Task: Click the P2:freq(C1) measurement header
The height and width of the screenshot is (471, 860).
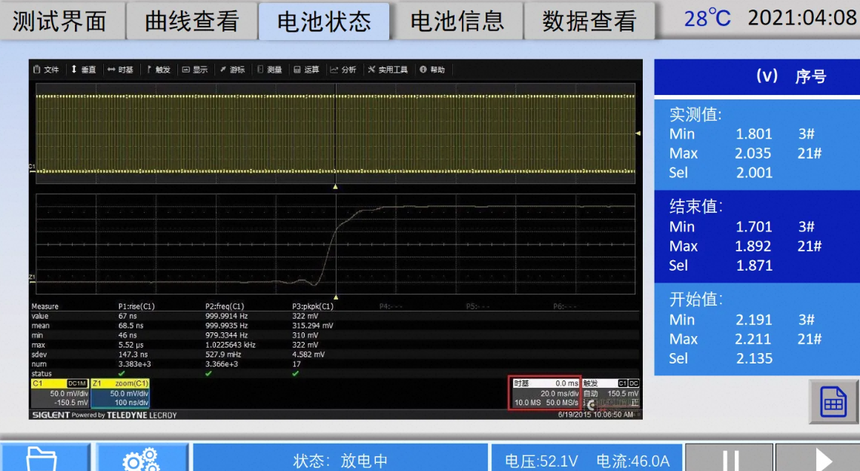Action: [x=224, y=307]
